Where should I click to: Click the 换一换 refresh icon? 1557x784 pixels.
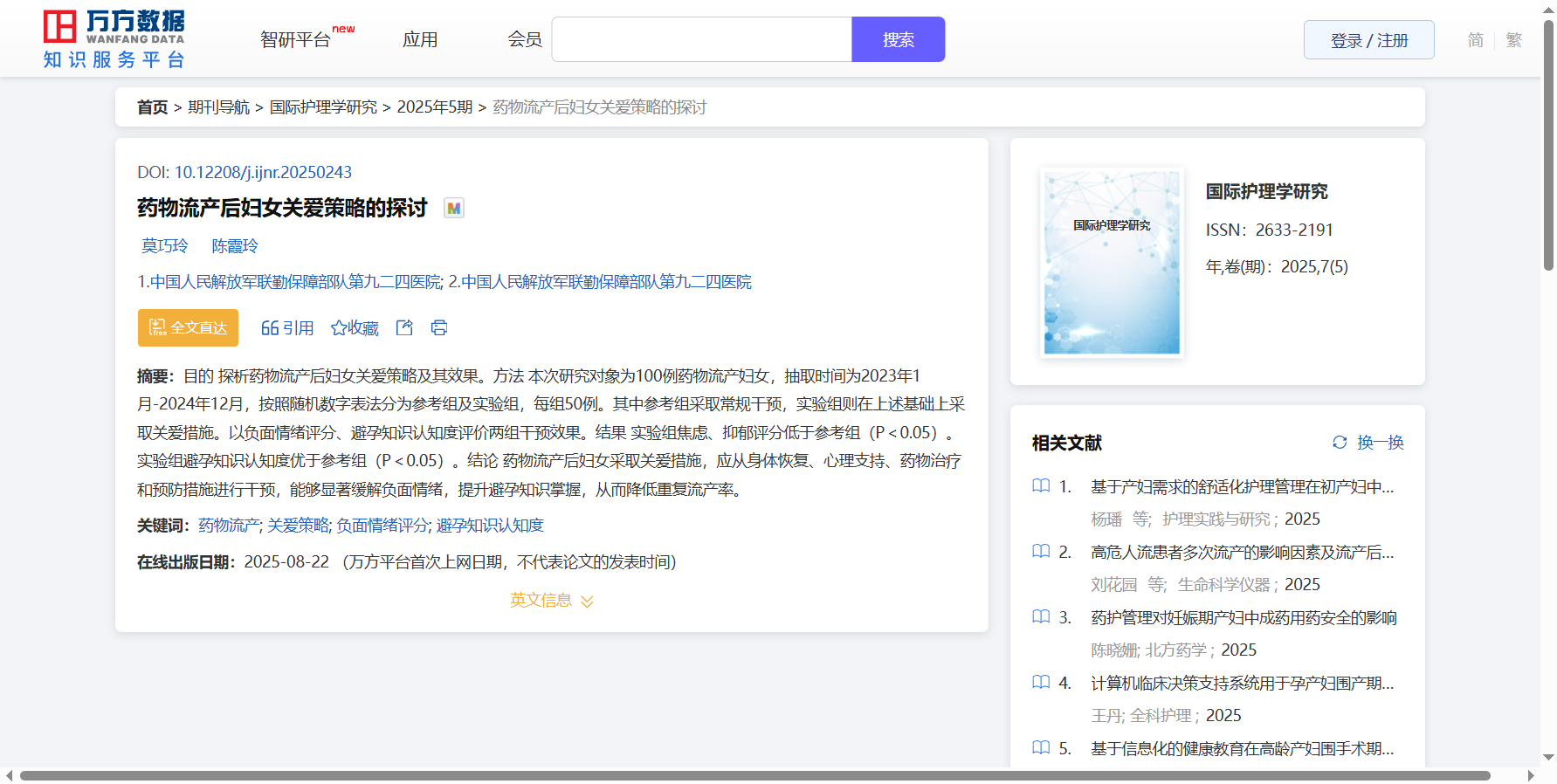pyautogui.click(x=1340, y=443)
